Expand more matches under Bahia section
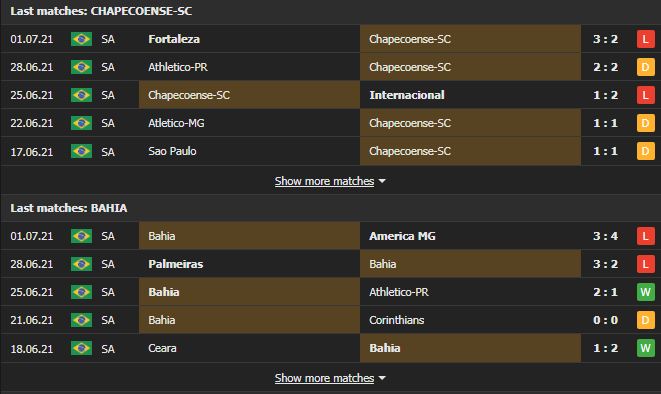 click(x=324, y=378)
